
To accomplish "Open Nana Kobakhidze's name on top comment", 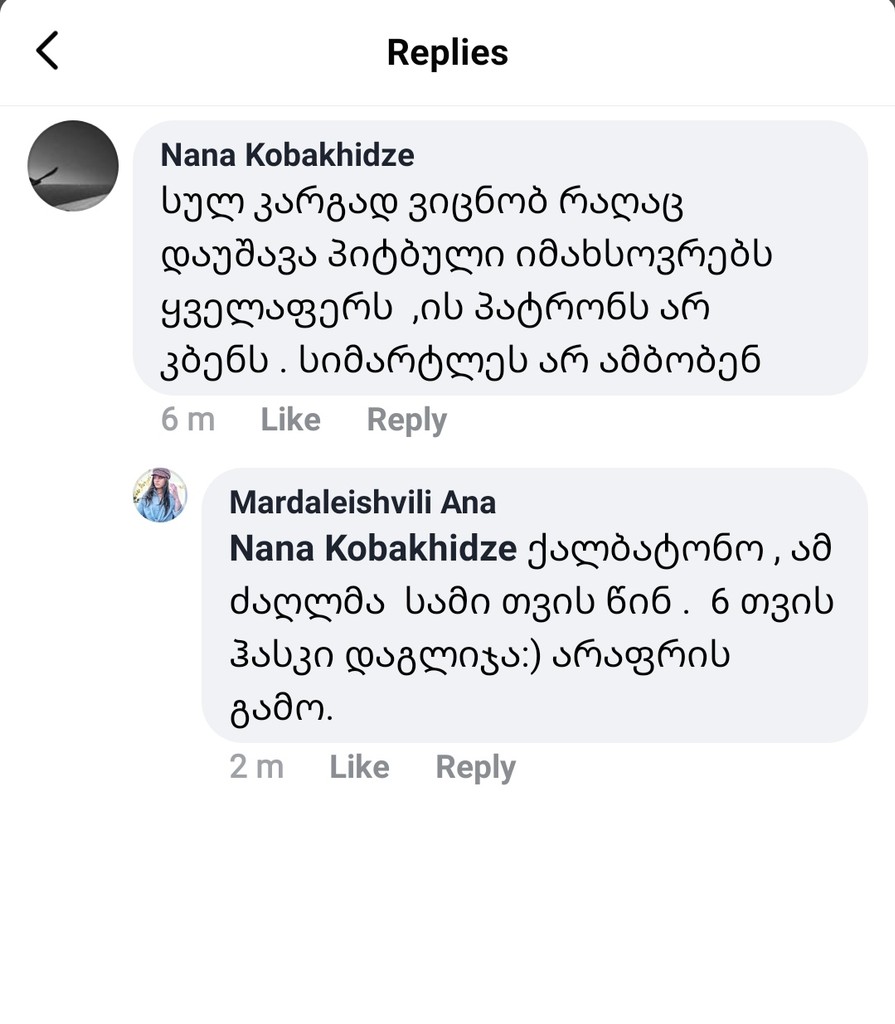I will pos(287,155).
